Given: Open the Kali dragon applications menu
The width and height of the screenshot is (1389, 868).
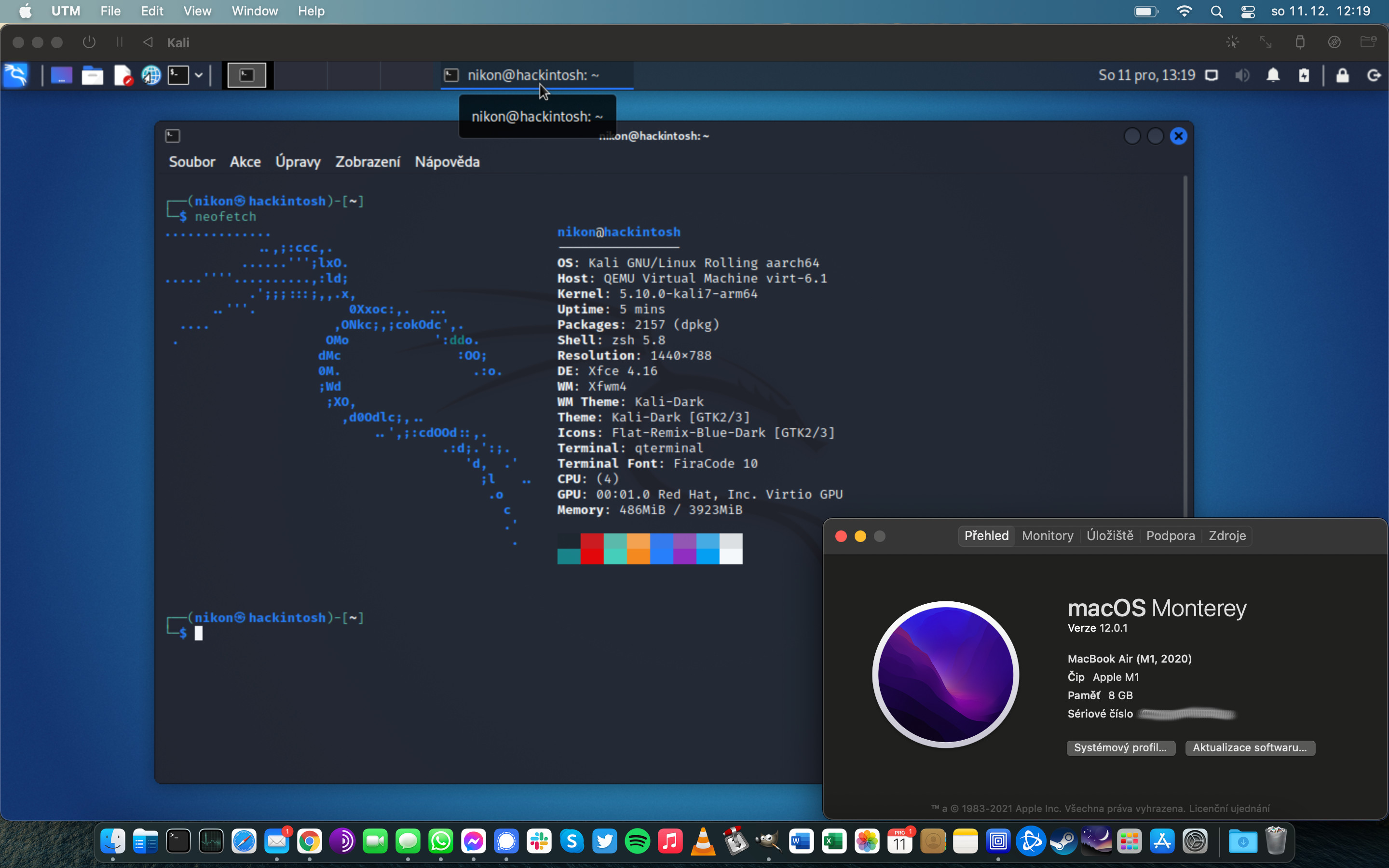Looking at the screenshot, I should [16, 75].
